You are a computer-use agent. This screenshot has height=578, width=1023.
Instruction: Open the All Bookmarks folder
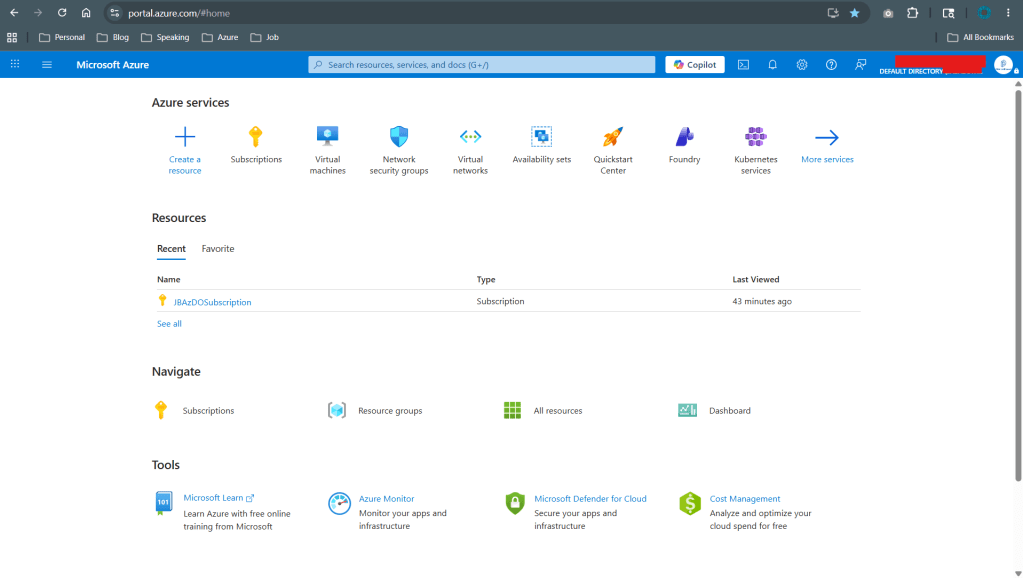point(981,37)
